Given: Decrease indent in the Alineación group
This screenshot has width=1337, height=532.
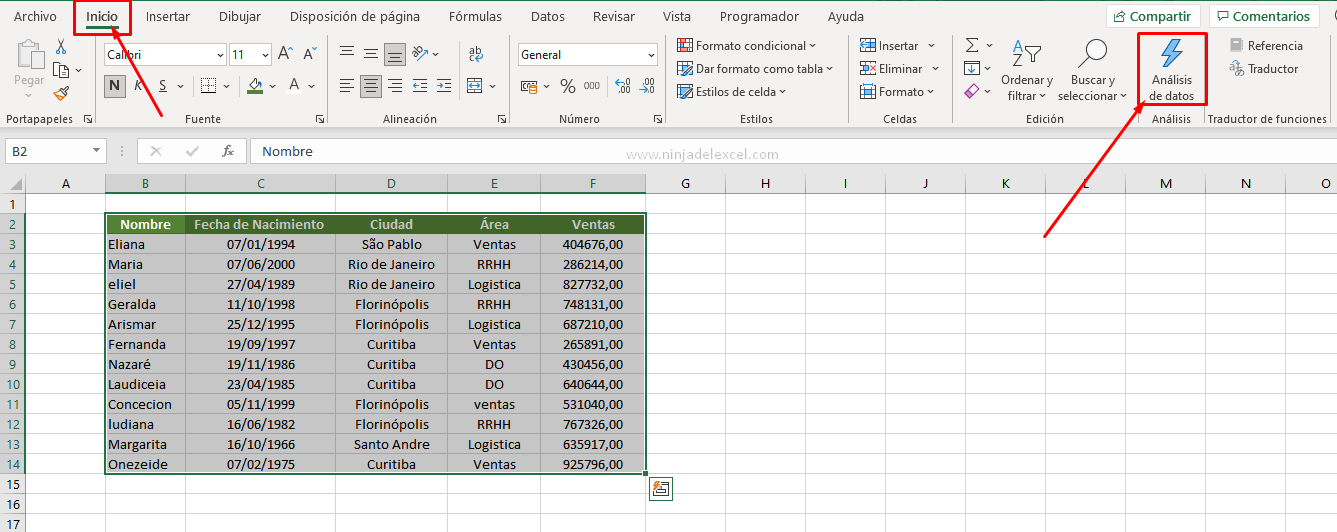Looking at the screenshot, I should (419, 86).
